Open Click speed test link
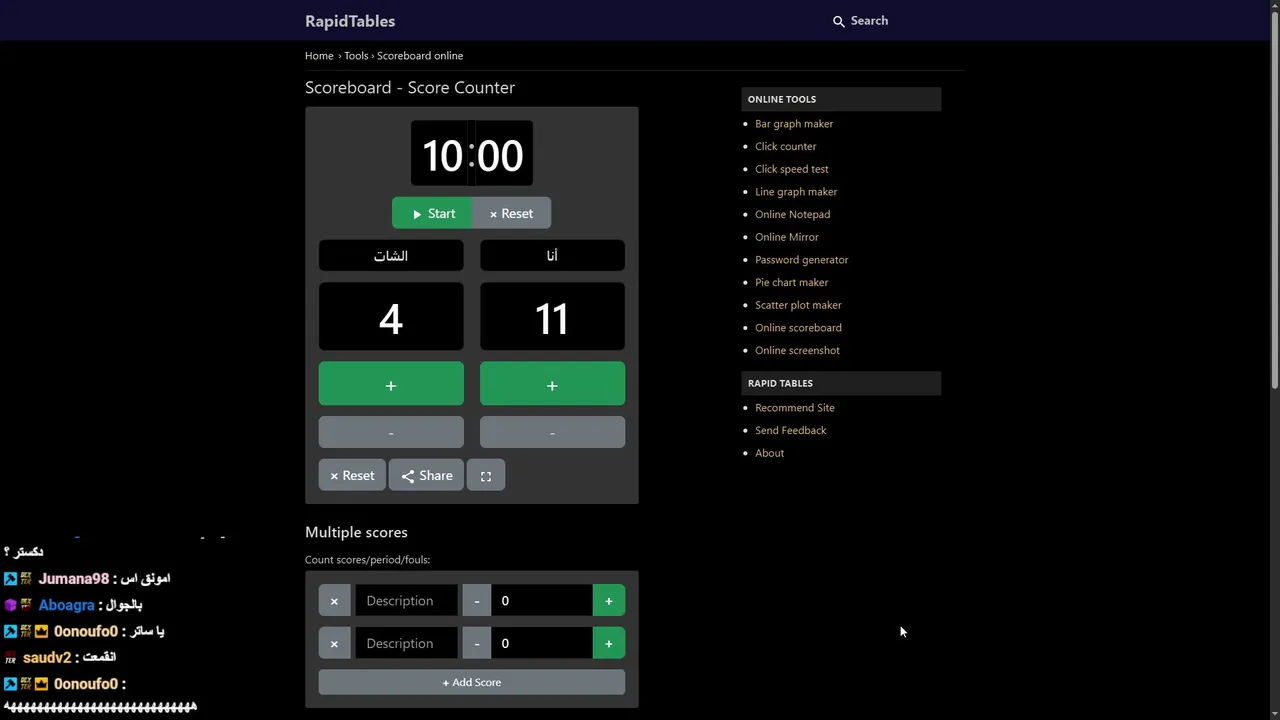The image size is (1280, 720). point(791,169)
